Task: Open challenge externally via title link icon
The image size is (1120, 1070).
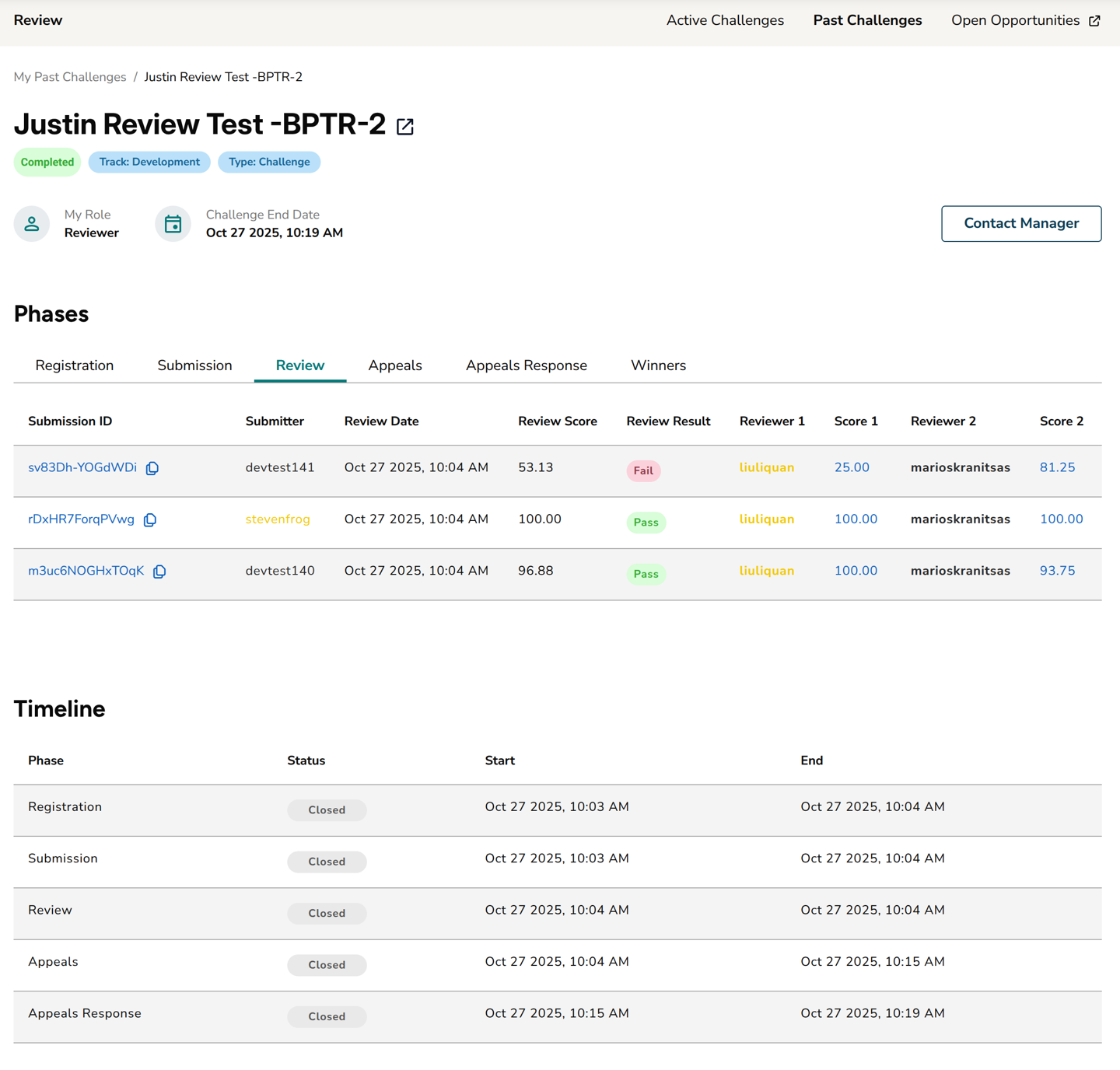Action: tap(404, 126)
